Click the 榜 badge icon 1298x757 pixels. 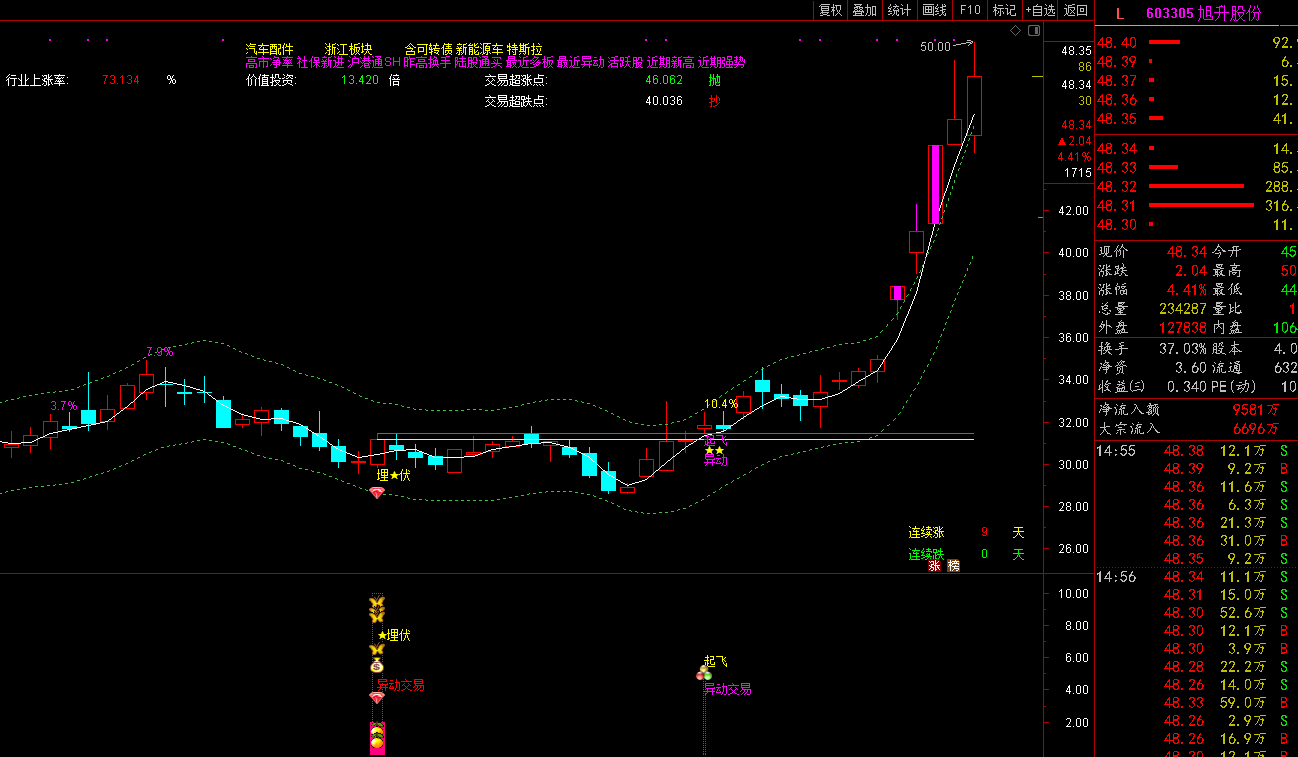[953, 566]
